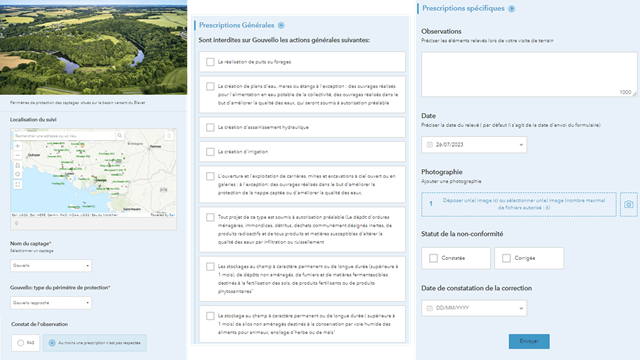Click the Esri link in map attribution
Screen dimensions: 640x360
click(172, 215)
